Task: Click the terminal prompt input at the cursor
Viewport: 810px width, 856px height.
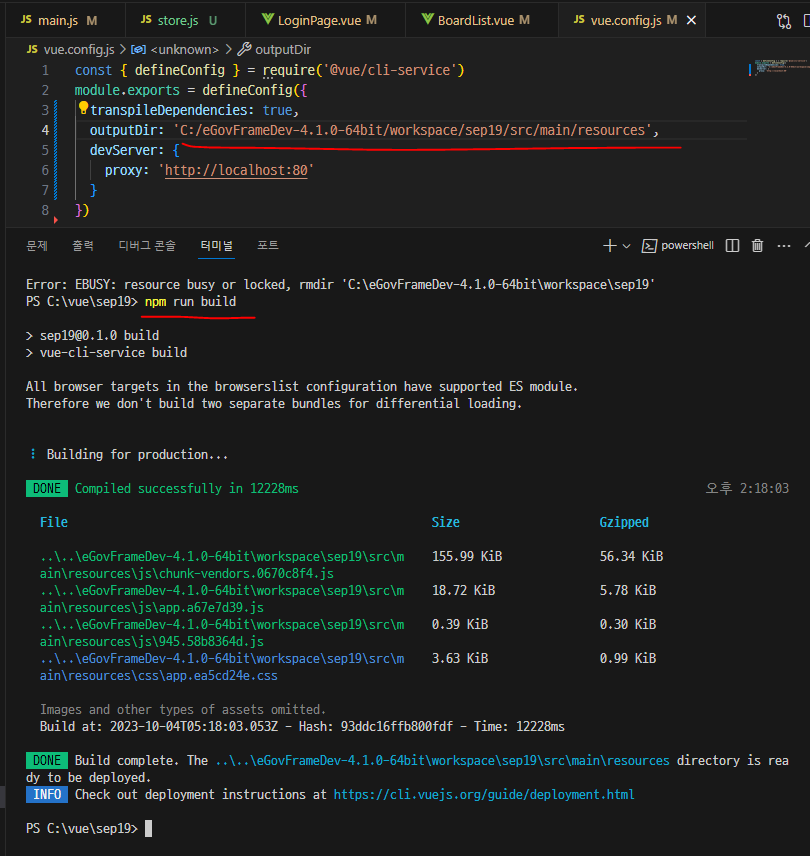Action: pos(148,829)
